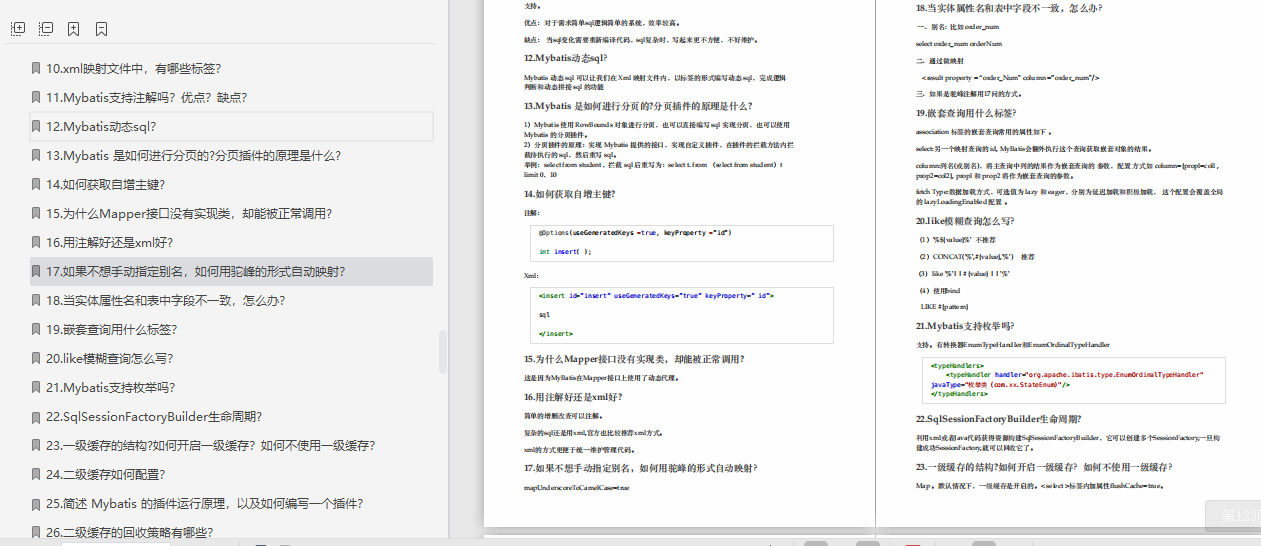Go to bookmark '23.一级缓存的结构?如何开启一级缓存'
The width and height of the screenshot is (1261, 546).
click(x=210, y=445)
